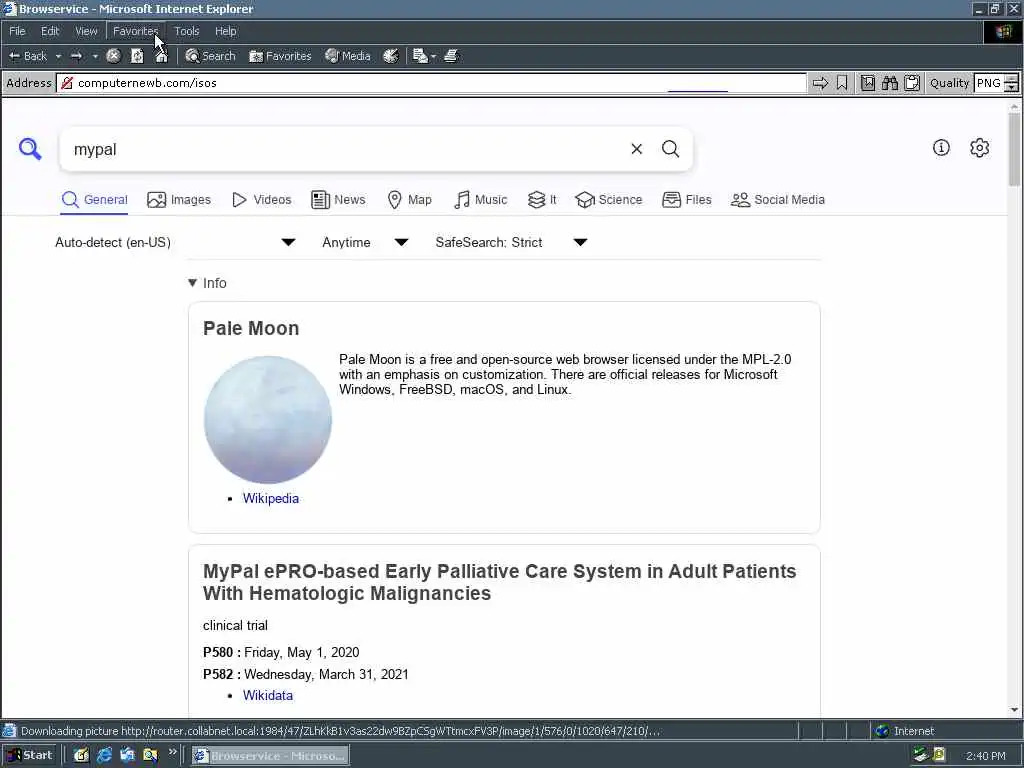
Task: Open the Favorites pane toolbar button
Action: tap(280, 56)
